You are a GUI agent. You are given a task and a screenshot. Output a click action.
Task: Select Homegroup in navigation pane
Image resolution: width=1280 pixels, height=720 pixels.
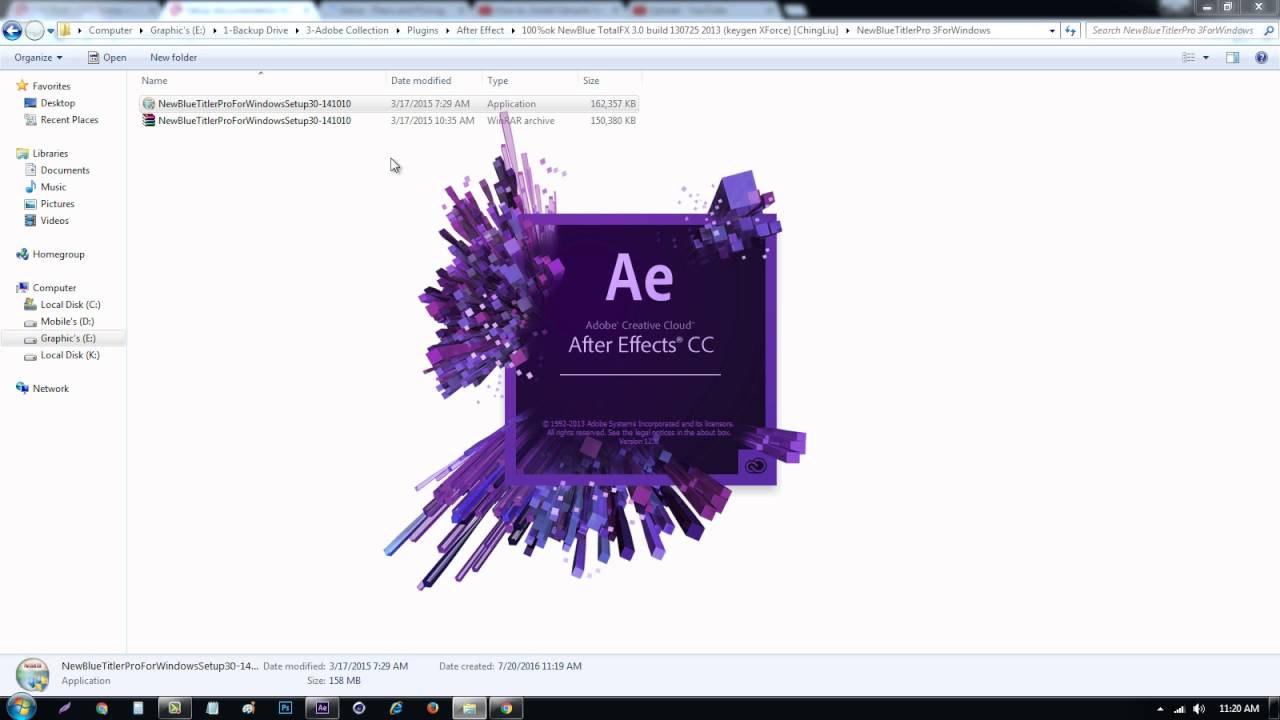pyautogui.click(x=58, y=254)
